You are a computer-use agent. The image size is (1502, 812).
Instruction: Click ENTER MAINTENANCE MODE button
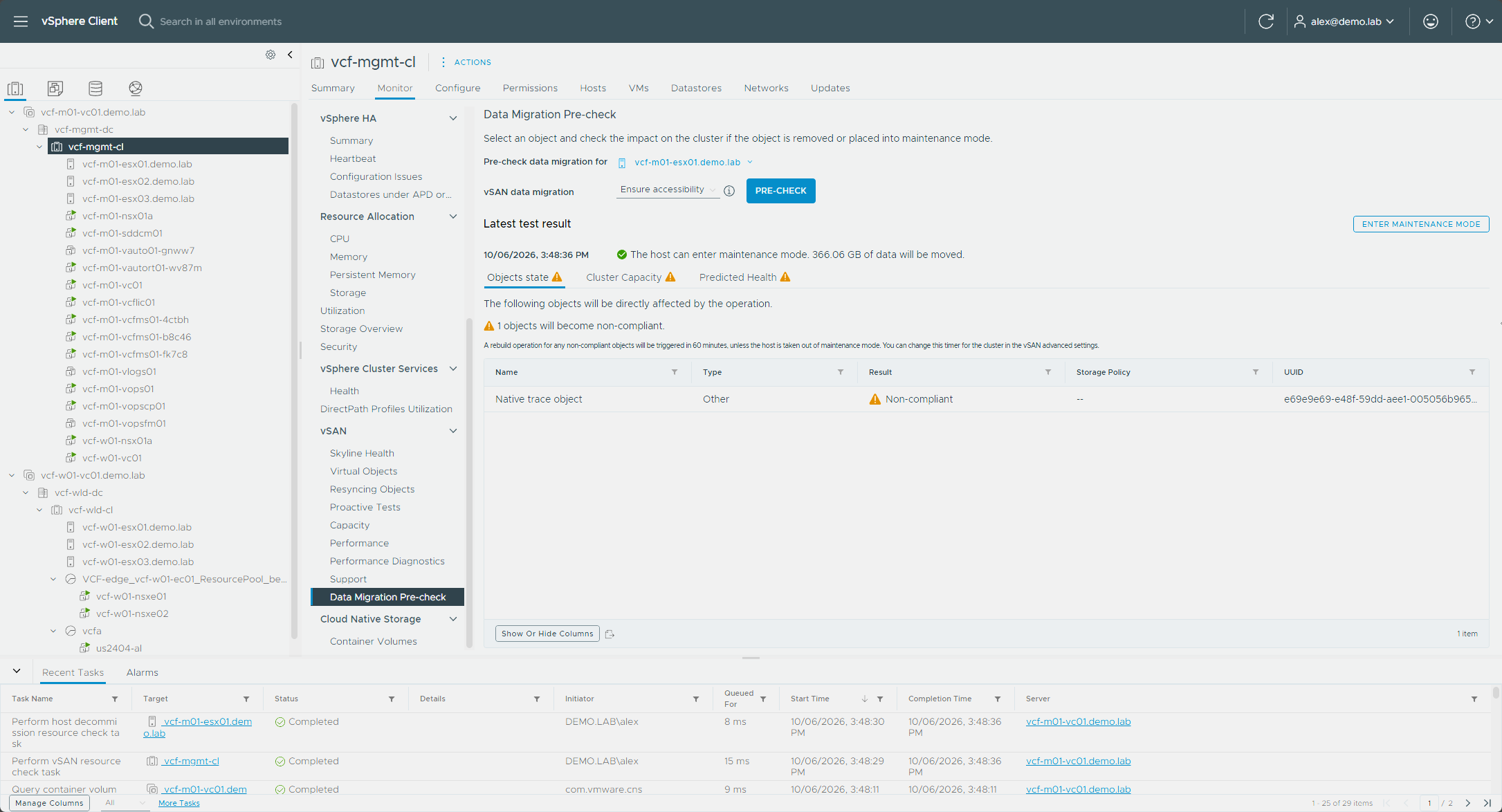[1421, 224]
